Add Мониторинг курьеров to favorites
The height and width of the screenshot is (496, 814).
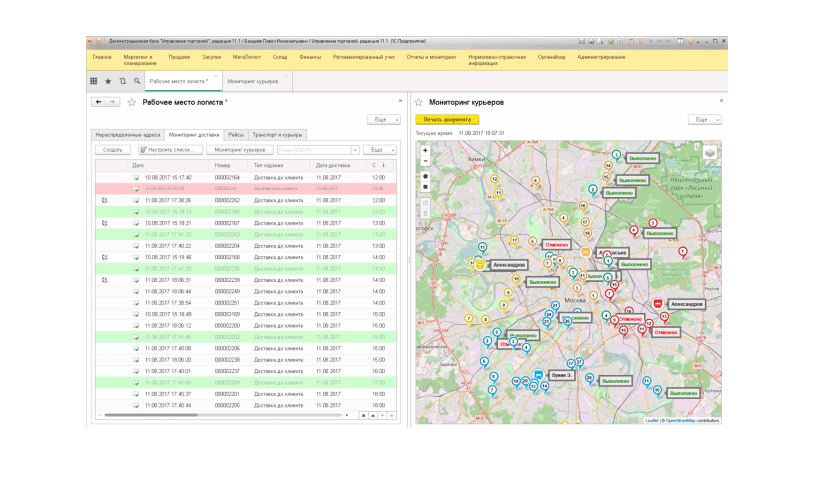(419, 102)
